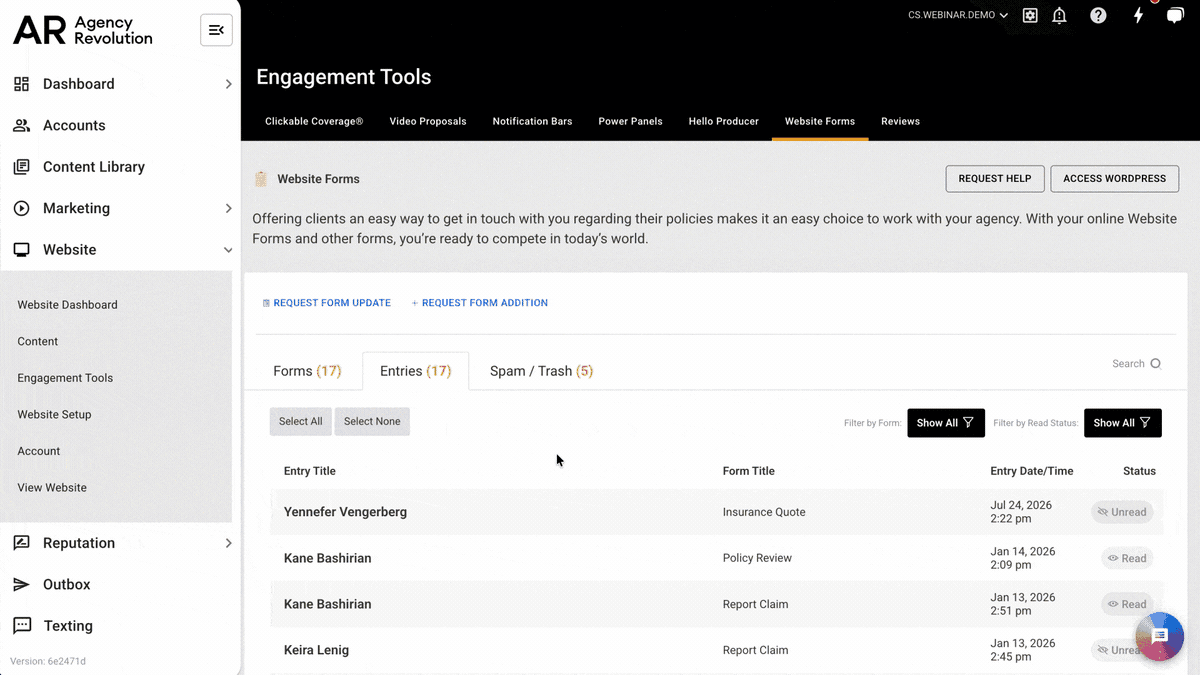Click the Marketing play-circle icon

(21, 208)
